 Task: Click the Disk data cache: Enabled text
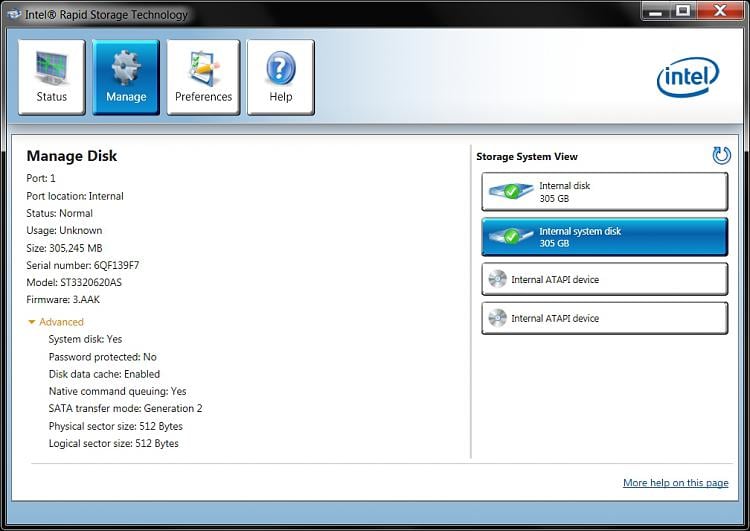(x=104, y=374)
